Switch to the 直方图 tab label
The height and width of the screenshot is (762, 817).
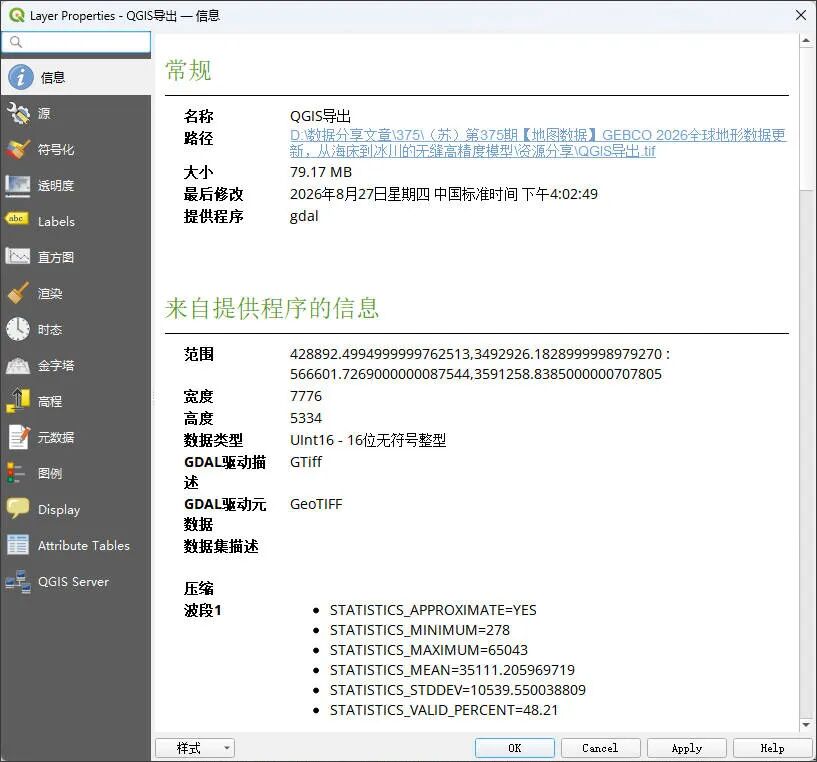coord(56,257)
